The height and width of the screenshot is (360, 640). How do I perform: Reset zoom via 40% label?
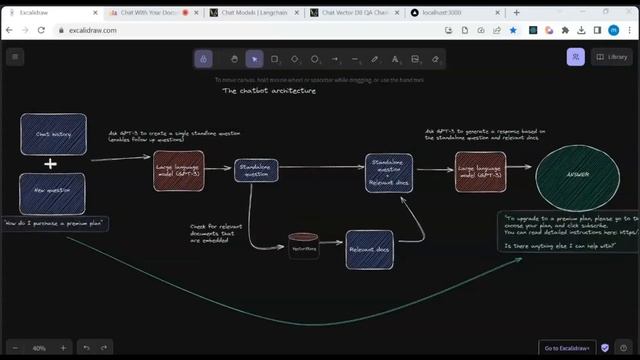tap(39, 348)
